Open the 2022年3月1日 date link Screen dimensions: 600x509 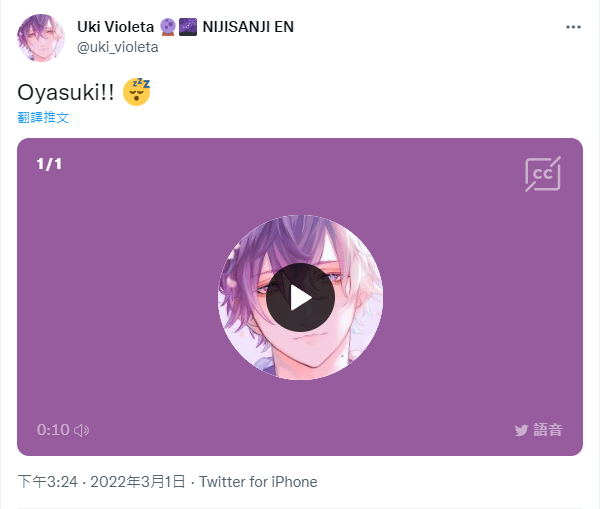[x=138, y=481]
